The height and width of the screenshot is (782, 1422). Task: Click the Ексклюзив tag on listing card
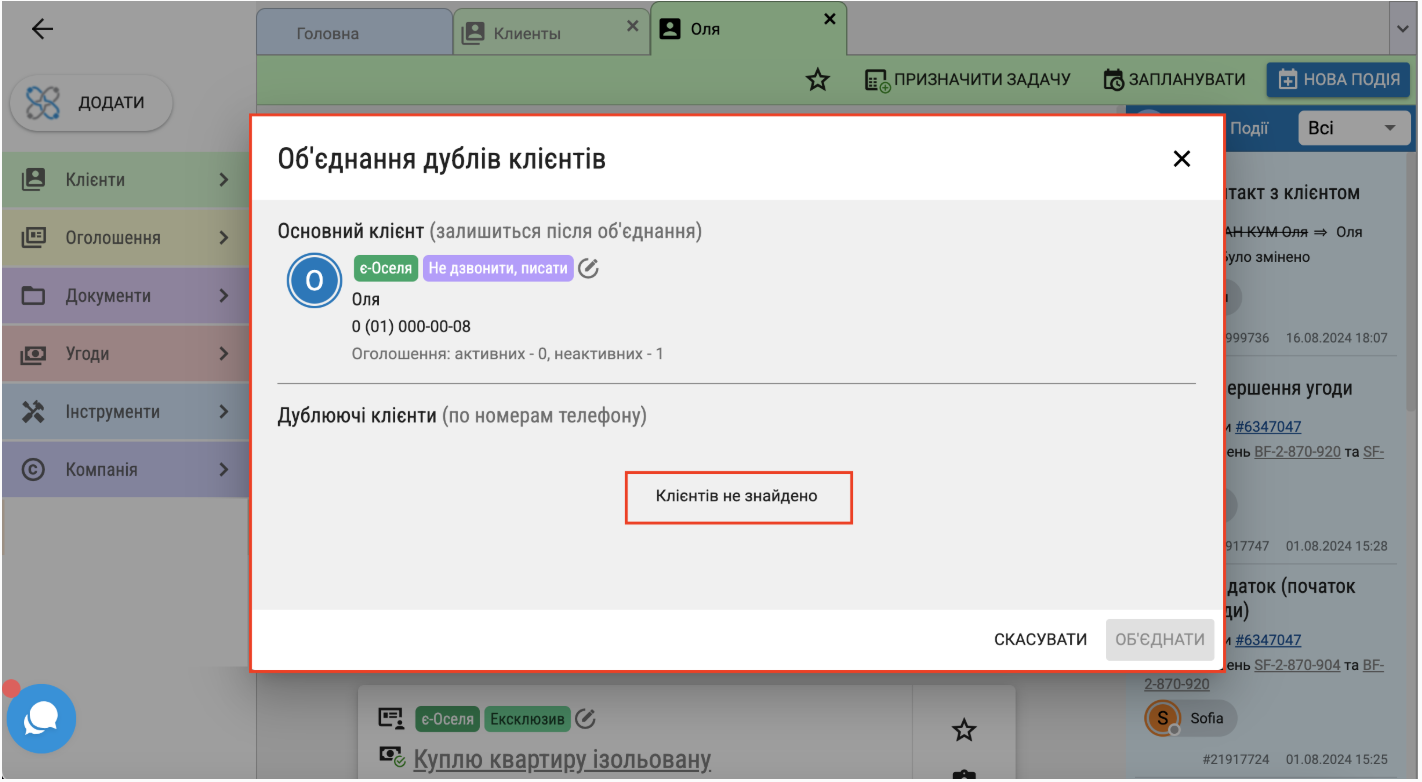point(527,719)
